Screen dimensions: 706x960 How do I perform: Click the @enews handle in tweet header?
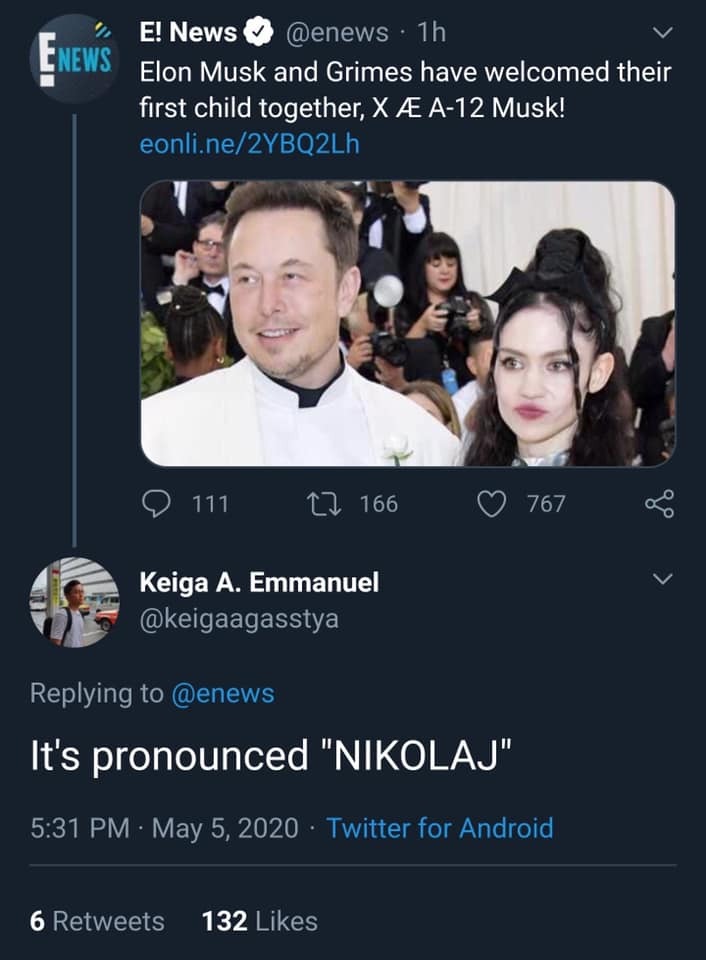click(337, 33)
